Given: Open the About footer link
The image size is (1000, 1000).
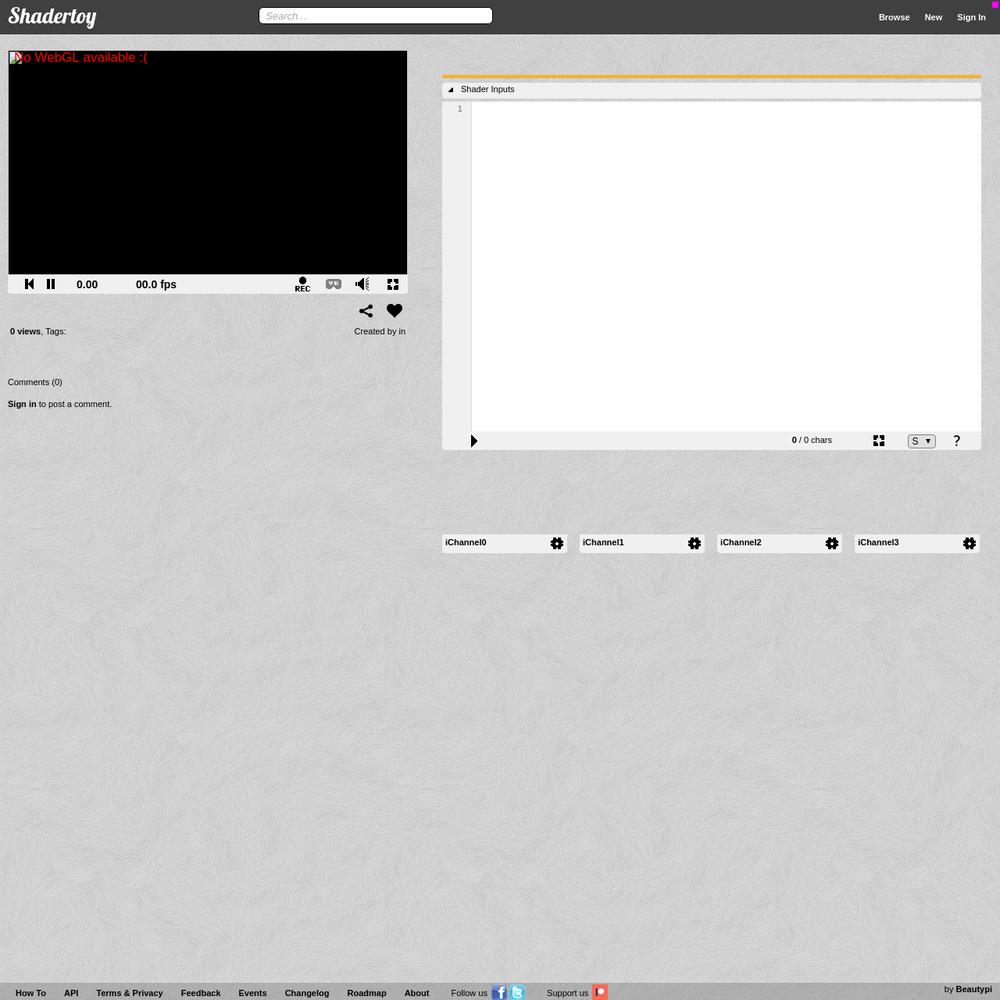Looking at the screenshot, I should [x=416, y=993].
